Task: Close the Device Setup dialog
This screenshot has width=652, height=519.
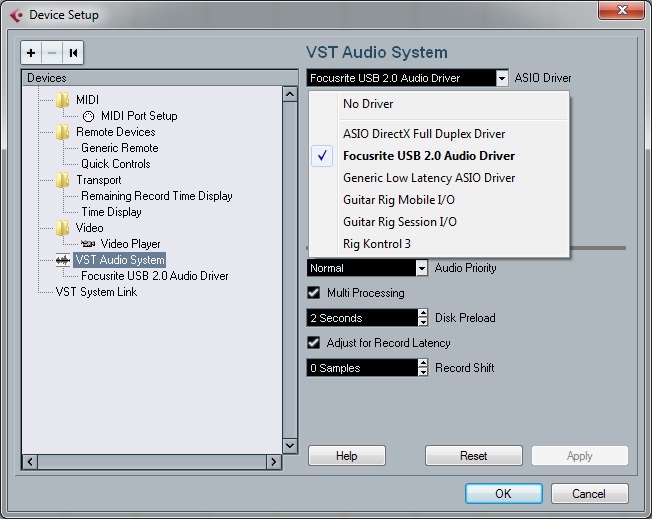Action: coord(621,10)
